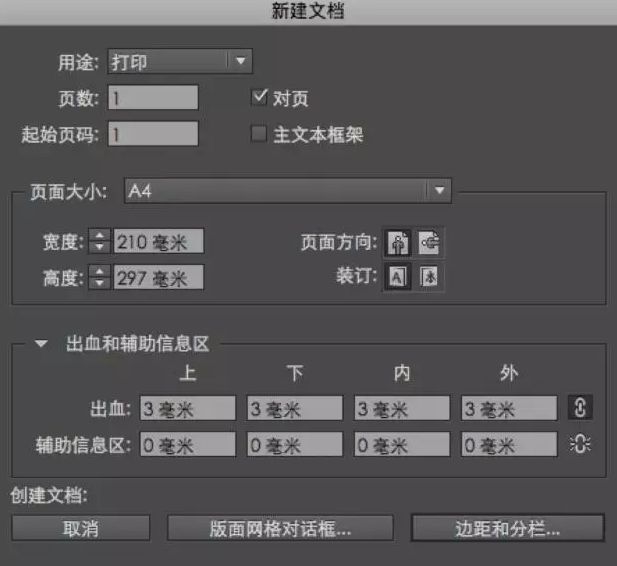Open the 页面大小 dropdown showing A4
617x566 pixels.
pyautogui.click(x=288, y=190)
